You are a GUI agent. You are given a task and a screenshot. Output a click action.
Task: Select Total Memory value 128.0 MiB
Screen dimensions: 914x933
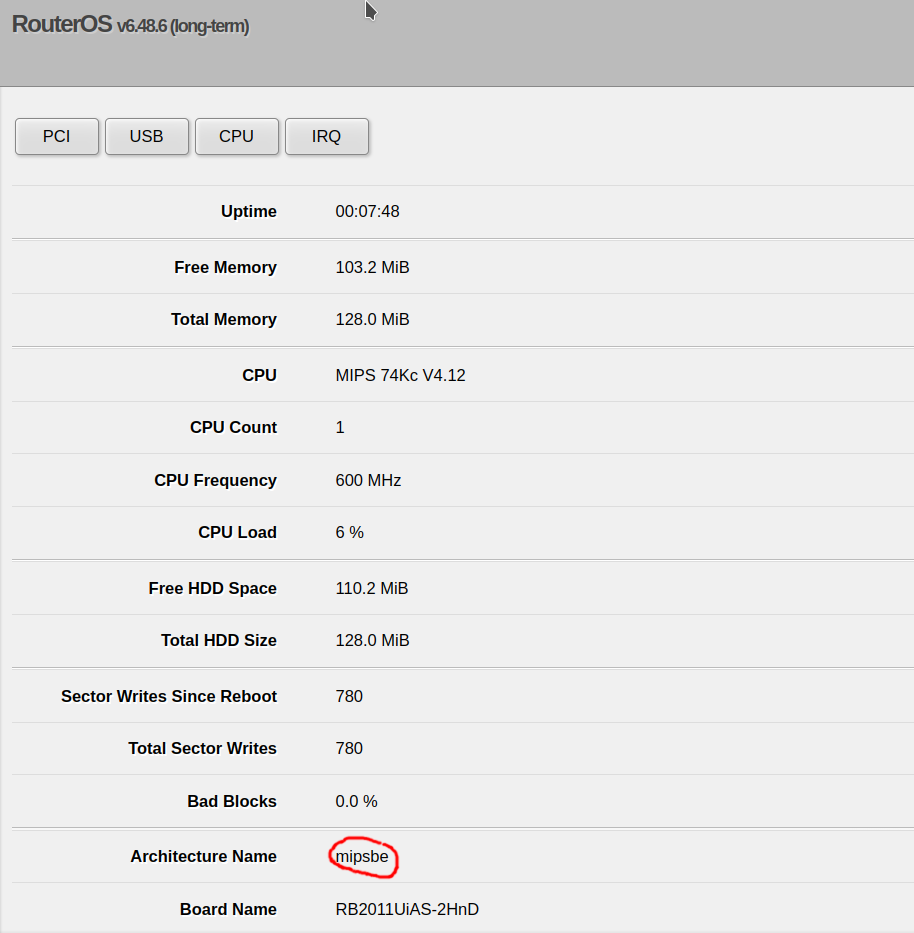[372, 320]
